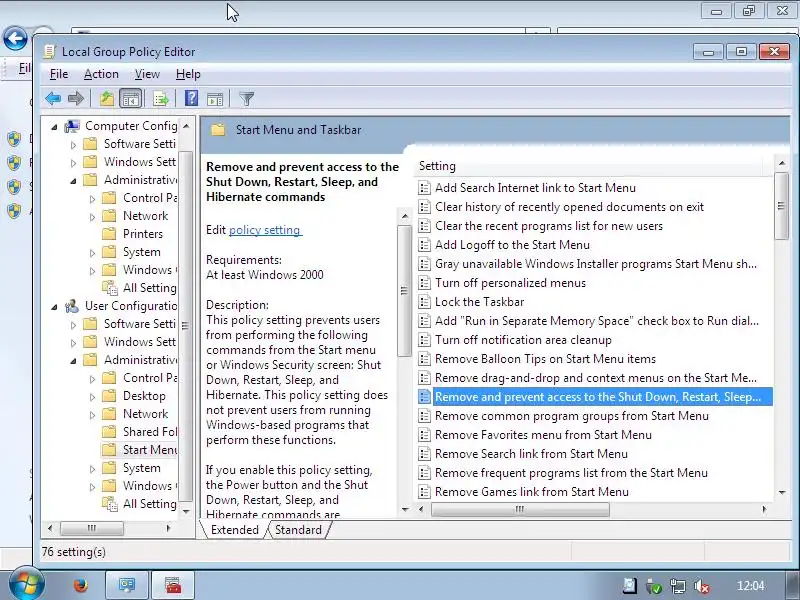Click the Desktop folder icon in the tree
Viewport: 800px width, 600px height.
click(109, 395)
